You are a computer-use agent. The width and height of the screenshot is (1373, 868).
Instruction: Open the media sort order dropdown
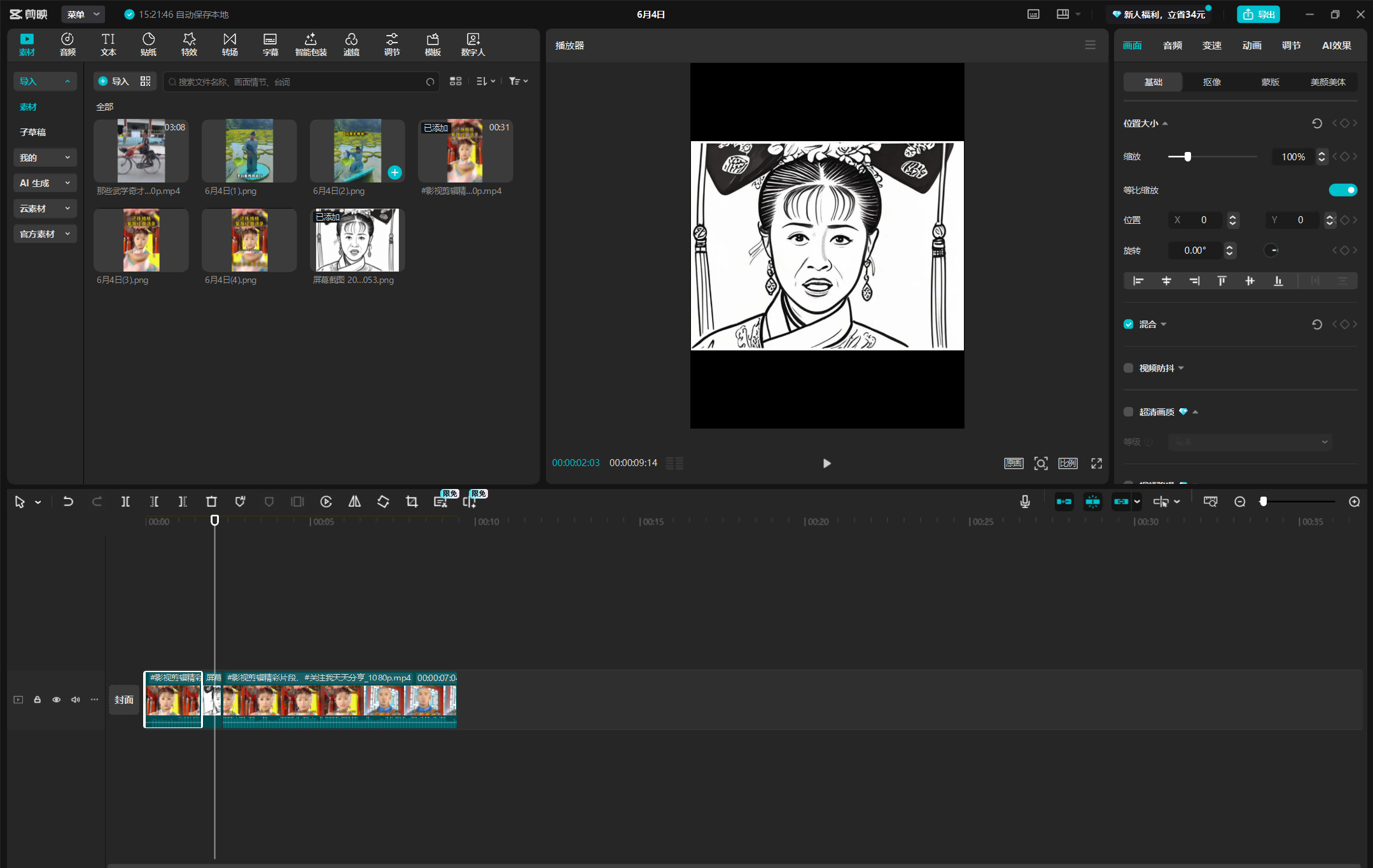click(x=485, y=81)
